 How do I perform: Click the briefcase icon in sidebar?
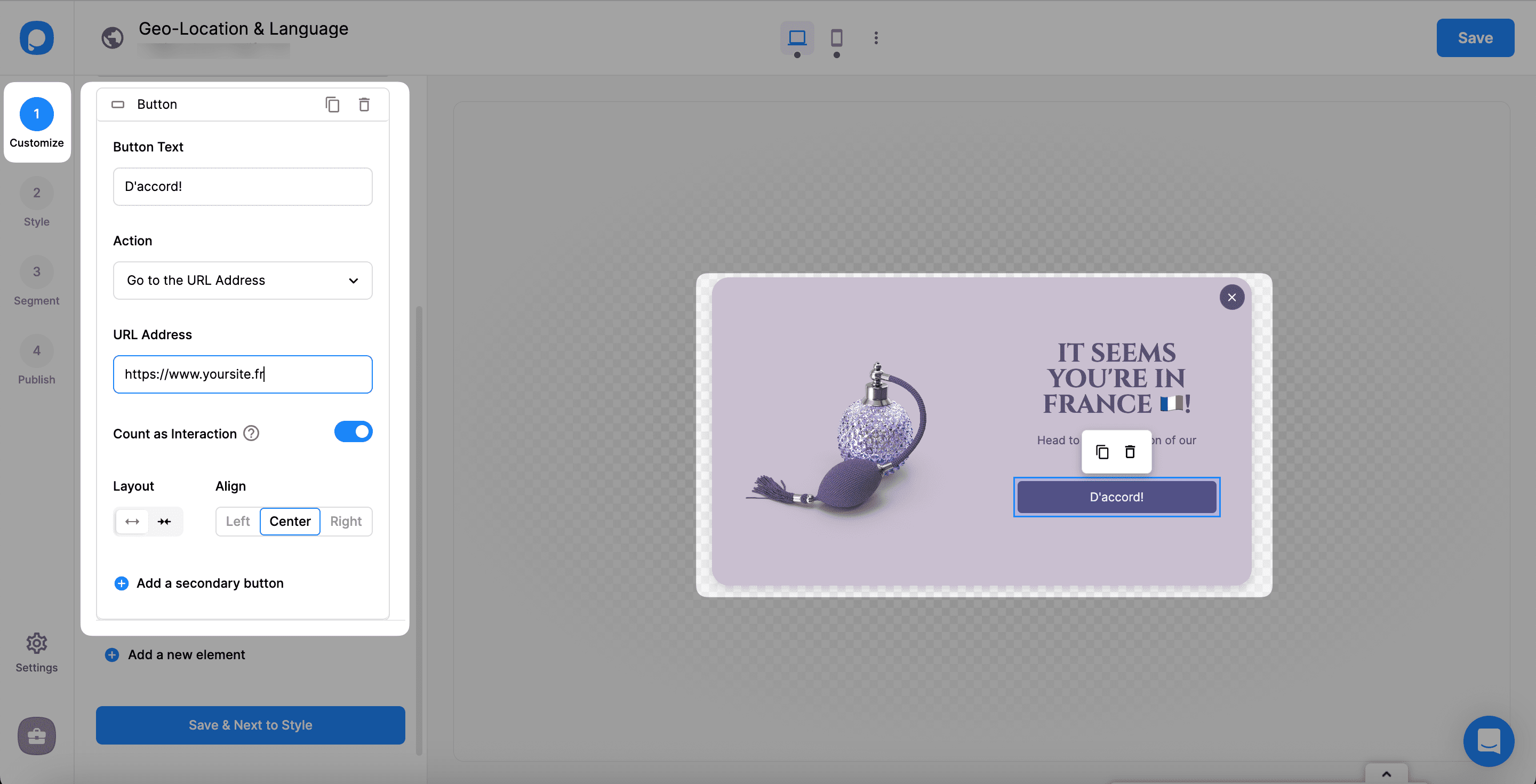click(x=36, y=735)
